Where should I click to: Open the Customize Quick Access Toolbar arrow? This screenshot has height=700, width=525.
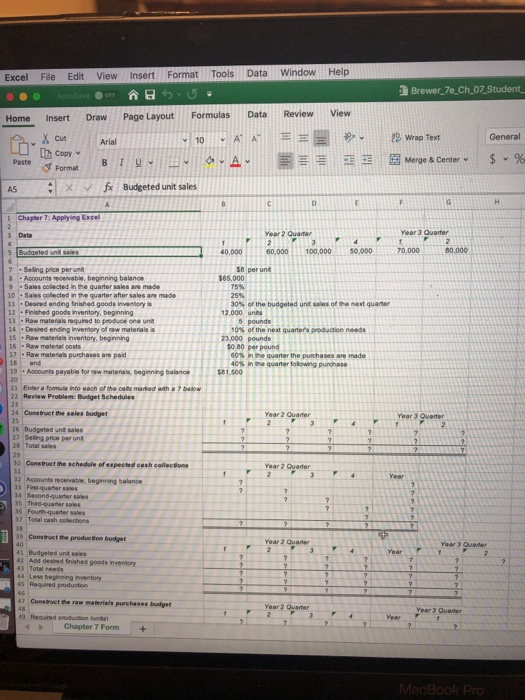pos(208,94)
